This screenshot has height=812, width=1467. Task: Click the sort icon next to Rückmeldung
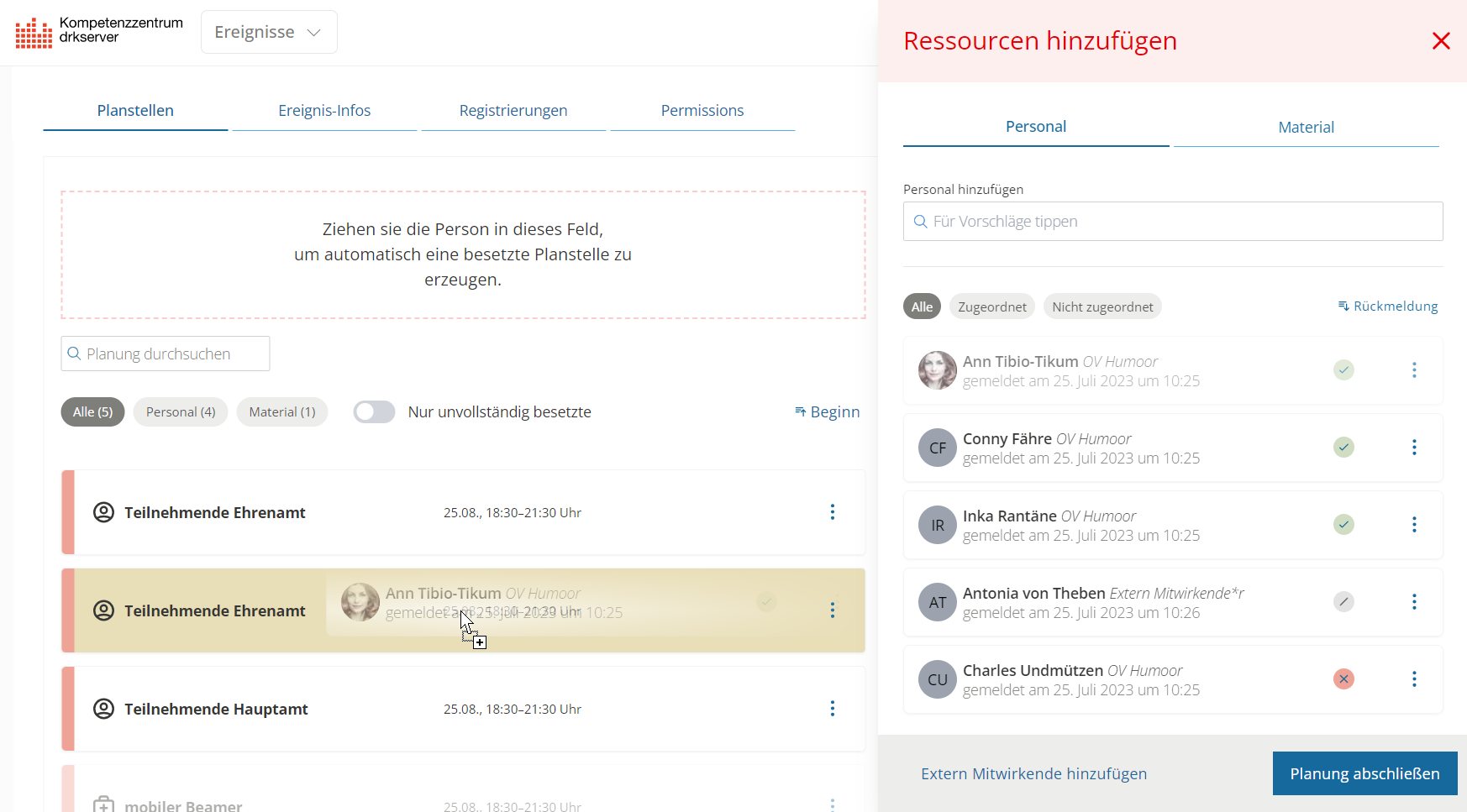pyautogui.click(x=1343, y=306)
